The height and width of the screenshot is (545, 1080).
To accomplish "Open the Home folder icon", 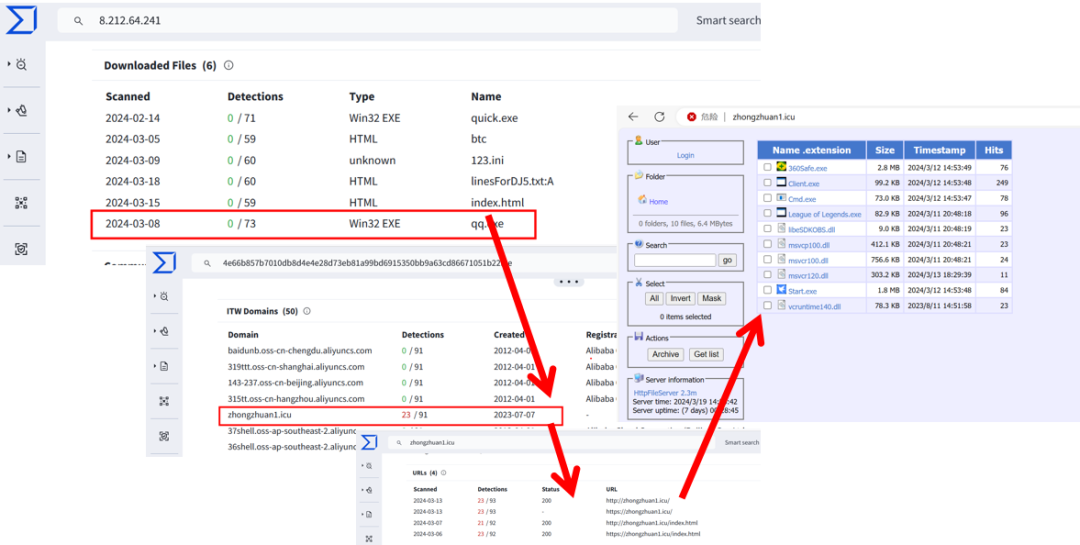I will (642, 199).
